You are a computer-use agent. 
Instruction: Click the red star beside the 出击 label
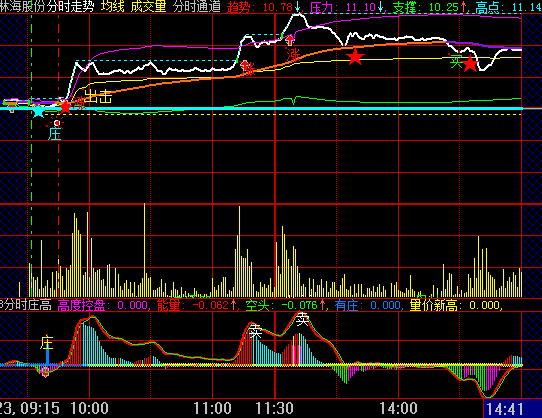tap(65, 107)
